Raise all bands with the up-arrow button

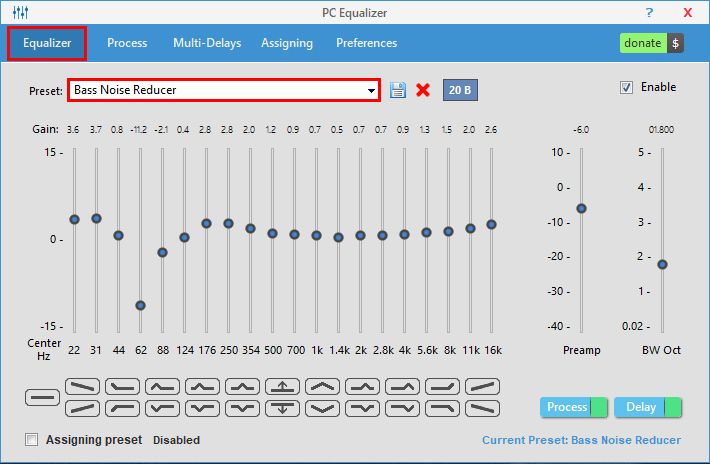click(283, 387)
